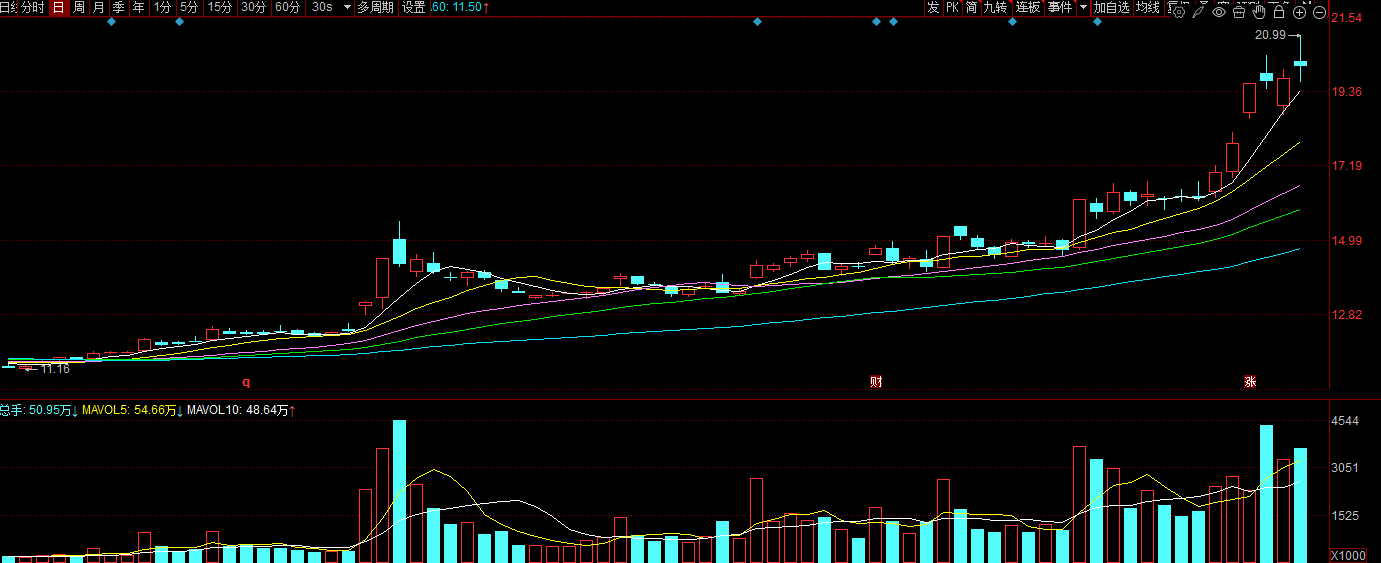The width and height of the screenshot is (1381, 563).
Task: Zoom out with minus icon
Action: (x=1319, y=12)
